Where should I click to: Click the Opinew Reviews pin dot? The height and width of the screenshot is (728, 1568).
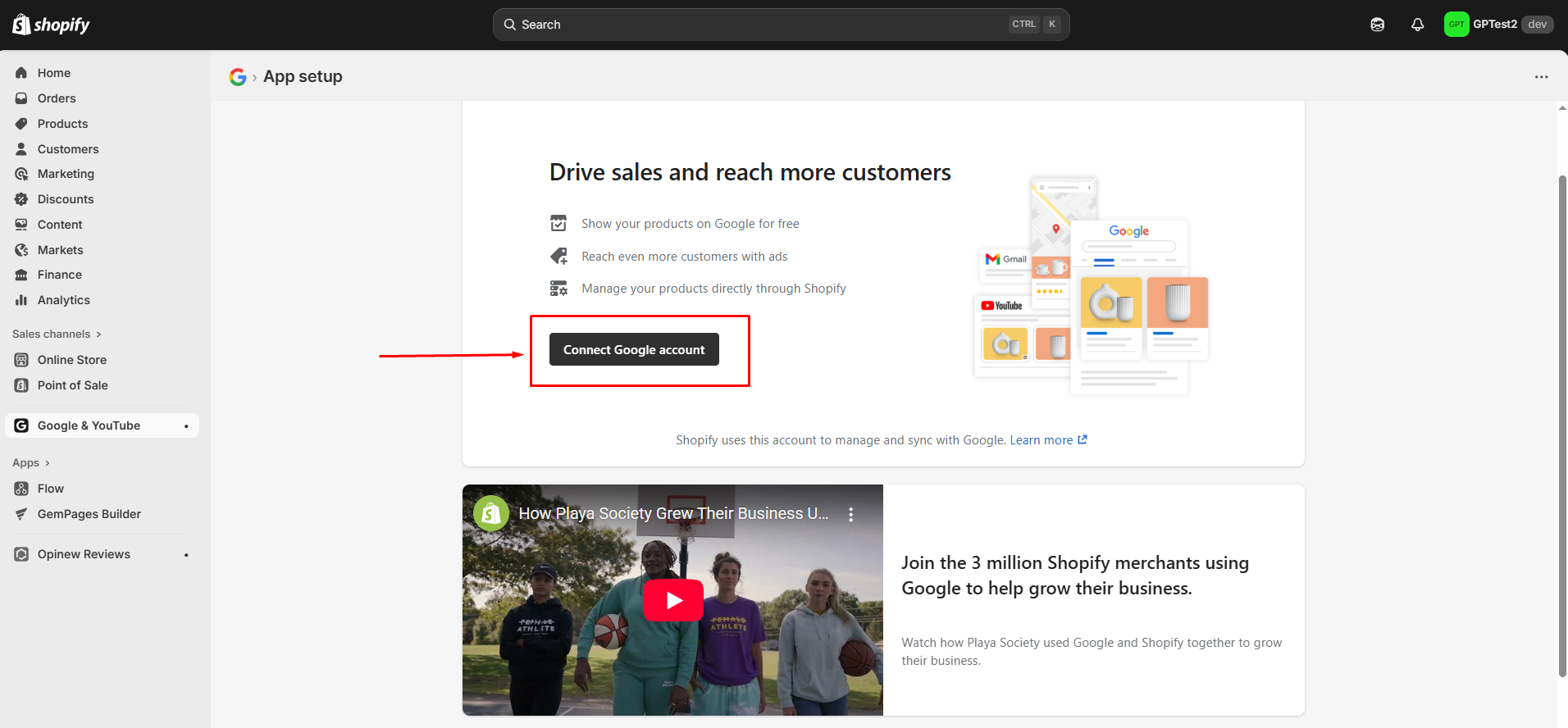tap(186, 555)
